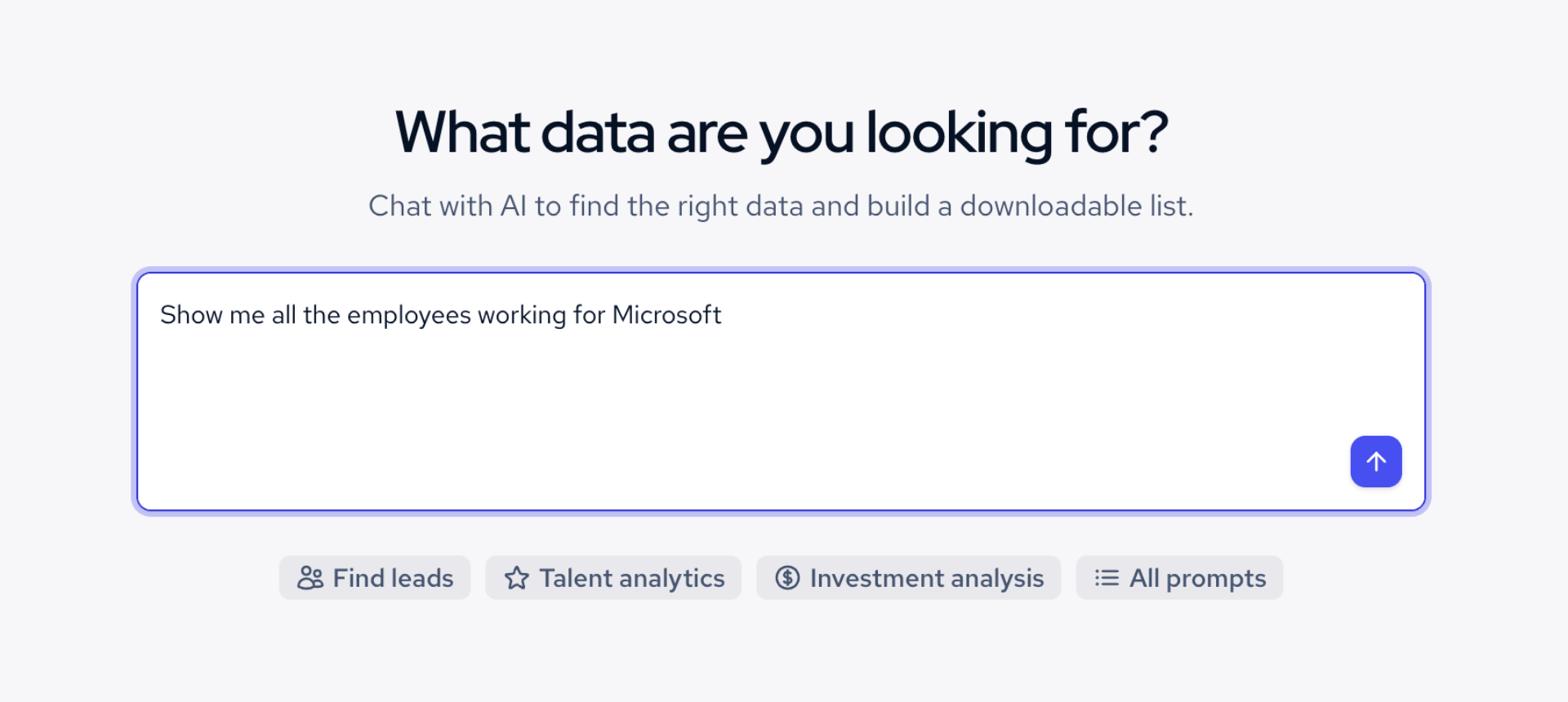Click the words downloadable list in subtitle
This screenshot has height=702, width=1568.
(1076, 206)
